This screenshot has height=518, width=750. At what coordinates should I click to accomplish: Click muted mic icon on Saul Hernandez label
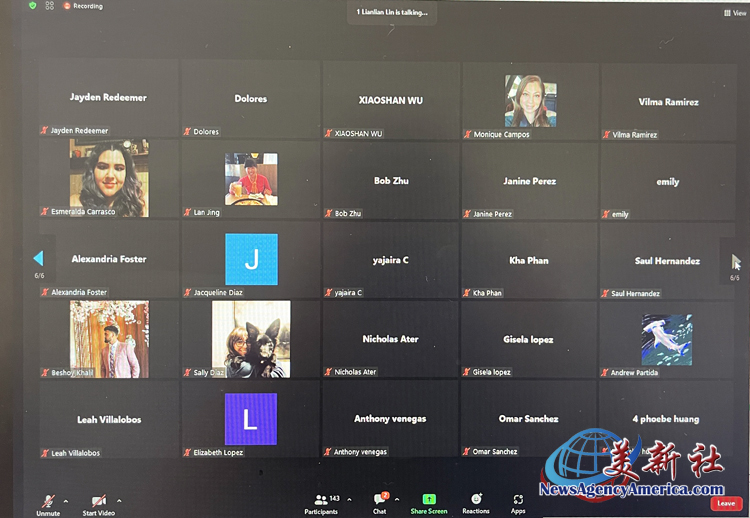[x=605, y=293]
